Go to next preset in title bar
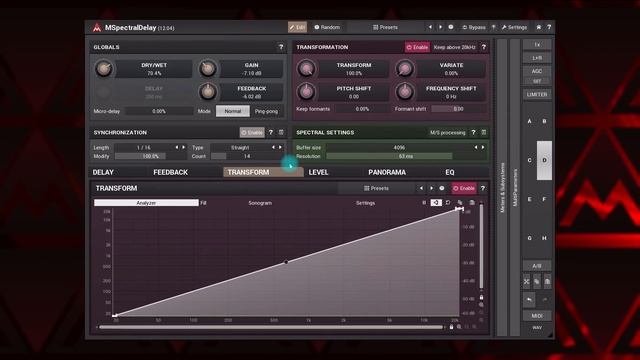 (x=440, y=27)
